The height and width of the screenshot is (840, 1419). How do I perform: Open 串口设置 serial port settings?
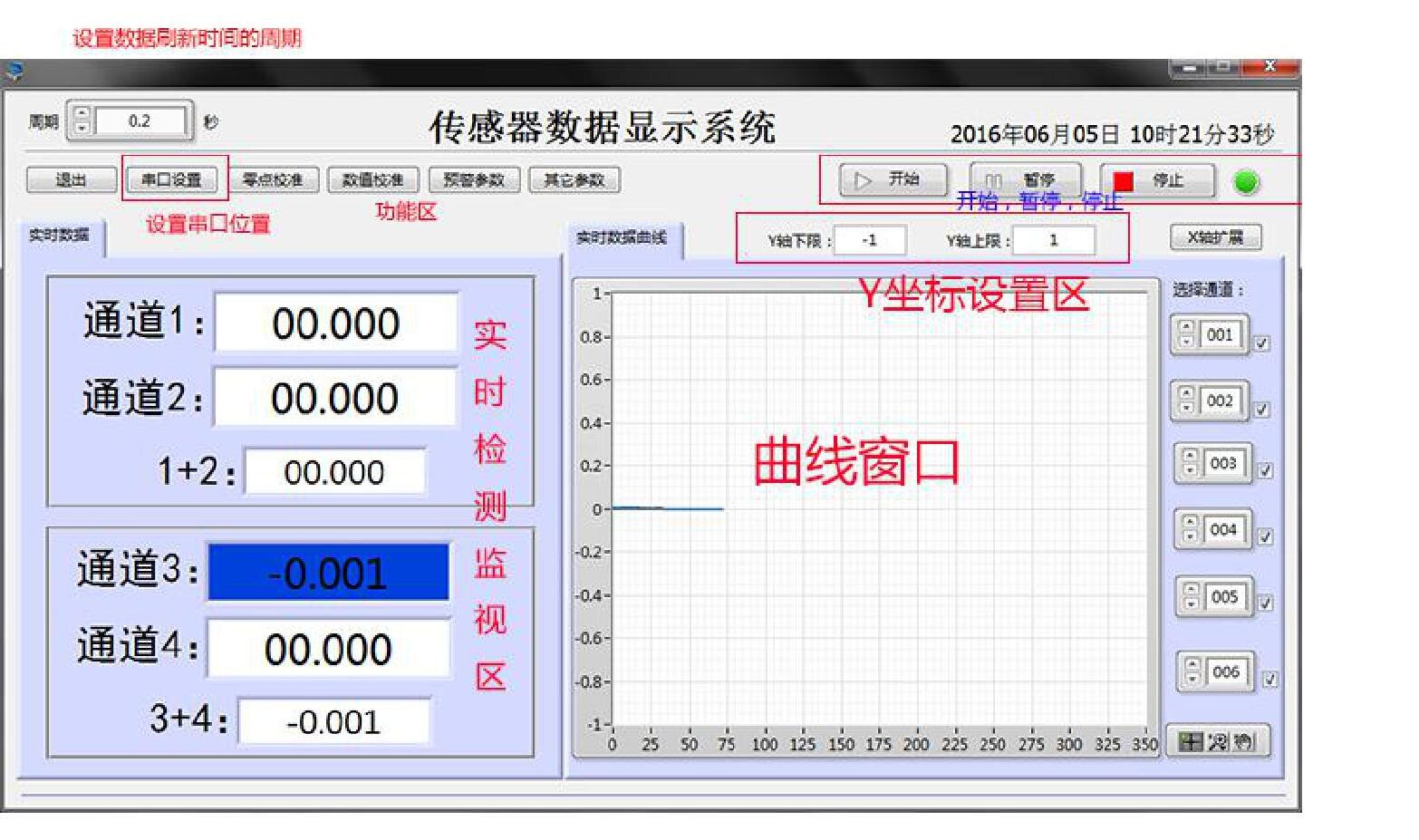click(172, 180)
